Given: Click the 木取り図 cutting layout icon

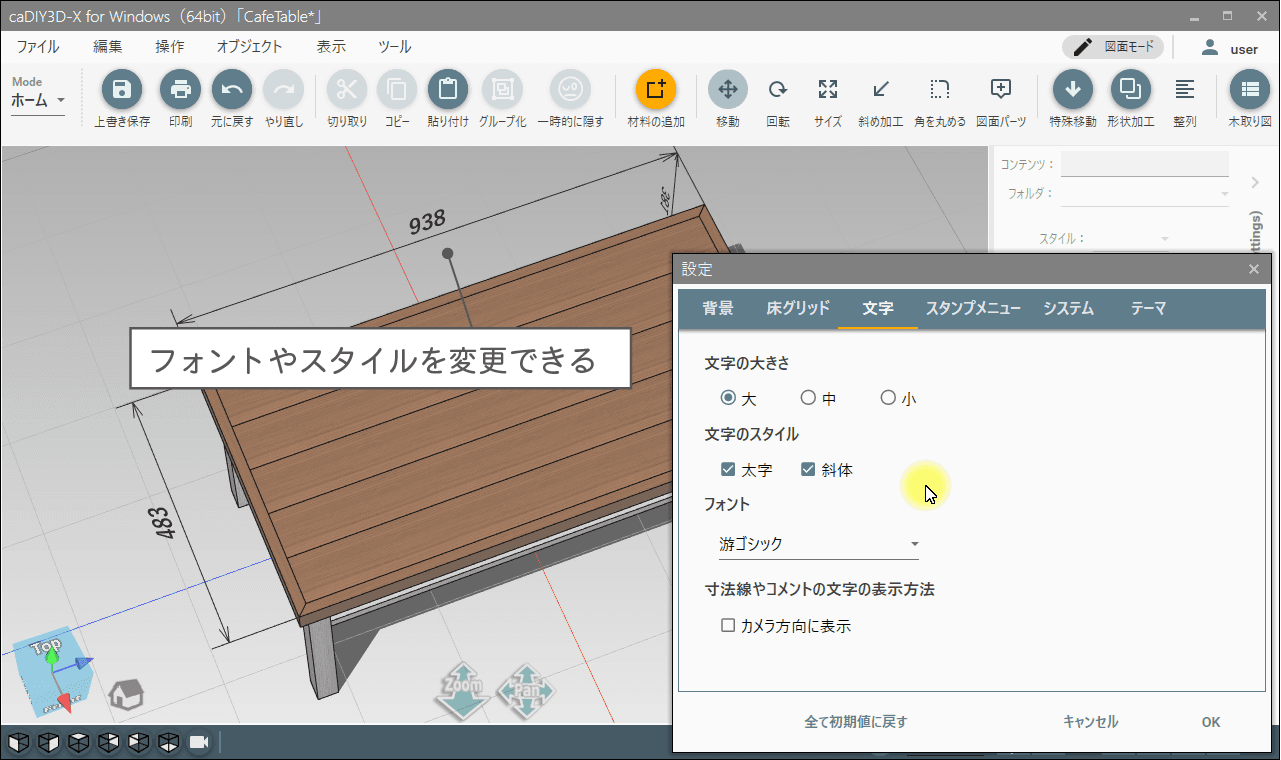Looking at the screenshot, I should click(x=1249, y=90).
